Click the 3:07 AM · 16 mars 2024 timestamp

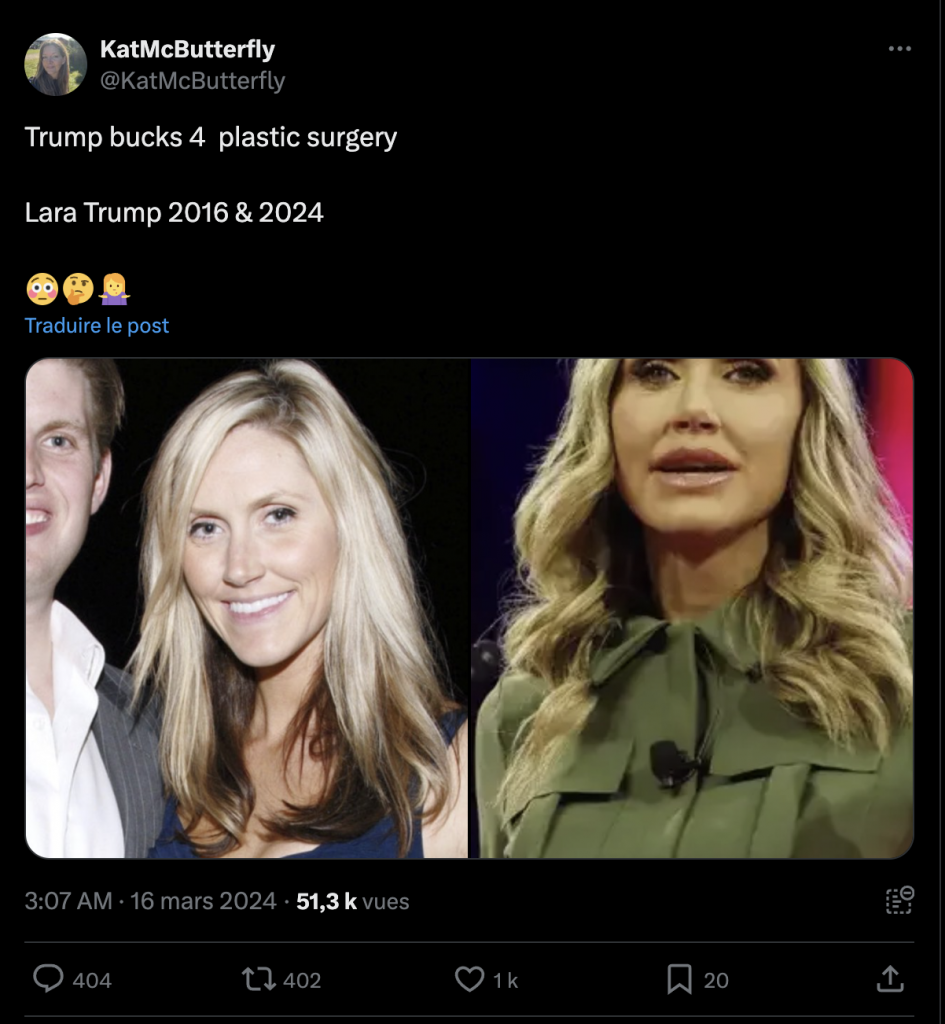pyautogui.click(x=150, y=901)
